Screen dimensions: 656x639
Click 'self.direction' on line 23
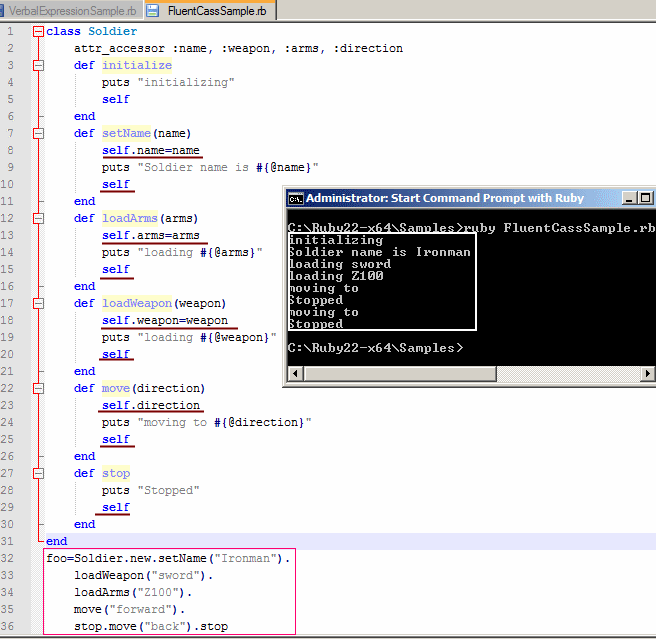tap(151, 405)
